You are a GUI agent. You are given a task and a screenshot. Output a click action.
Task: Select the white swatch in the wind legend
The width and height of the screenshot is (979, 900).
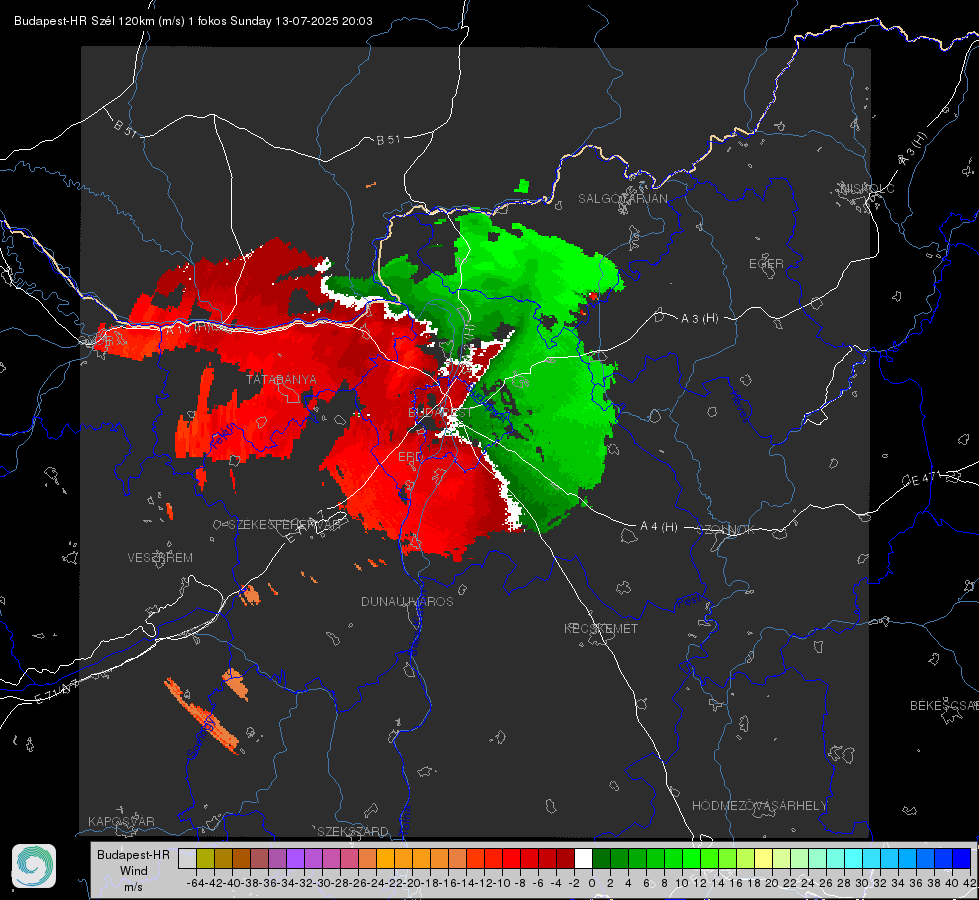[583, 858]
